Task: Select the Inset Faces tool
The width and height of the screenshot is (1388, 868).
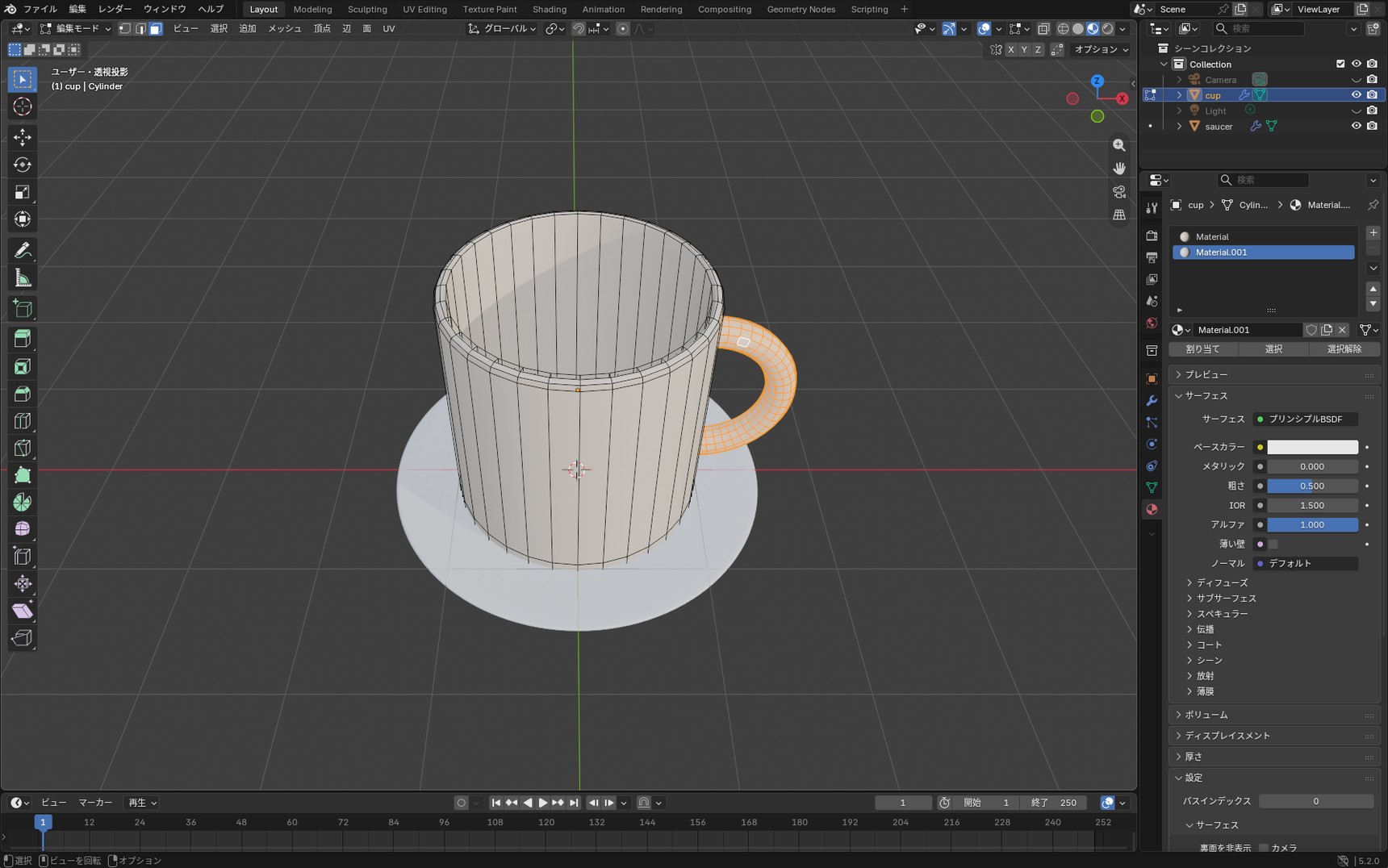Action: pyautogui.click(x=23, y=367)
